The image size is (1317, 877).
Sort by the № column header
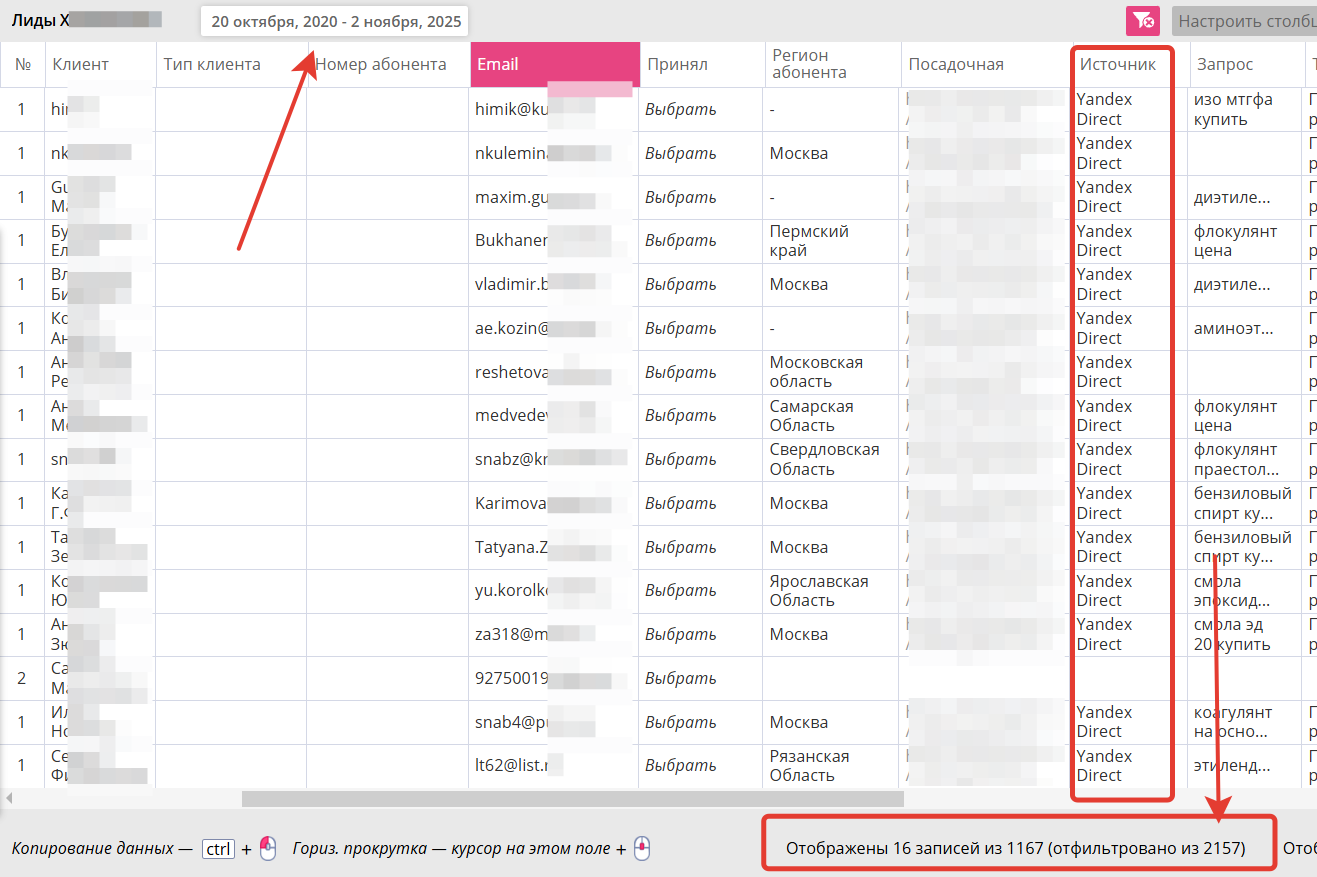[x=23, y=64]
